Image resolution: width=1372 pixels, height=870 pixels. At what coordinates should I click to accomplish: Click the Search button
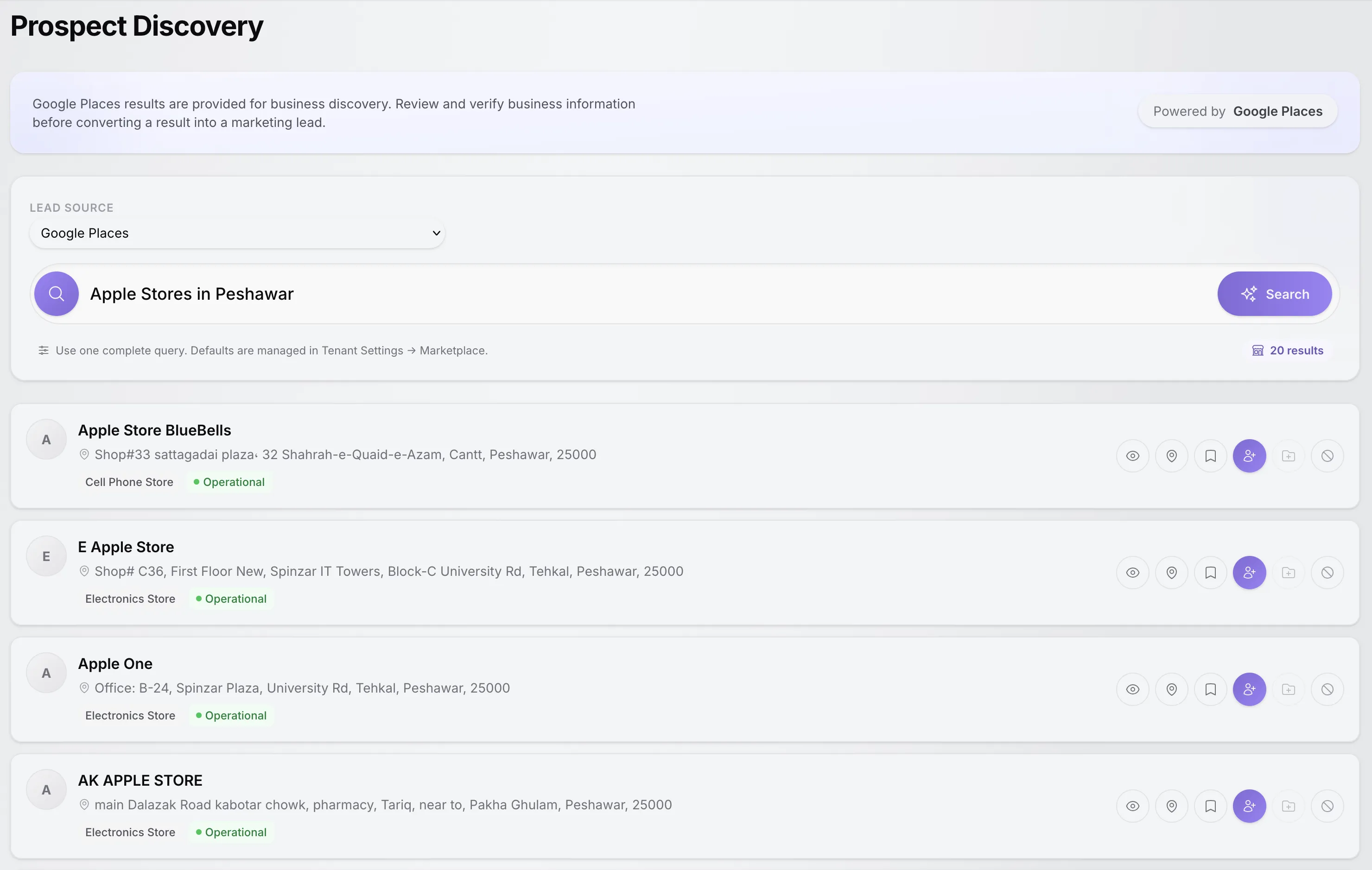1275,294
